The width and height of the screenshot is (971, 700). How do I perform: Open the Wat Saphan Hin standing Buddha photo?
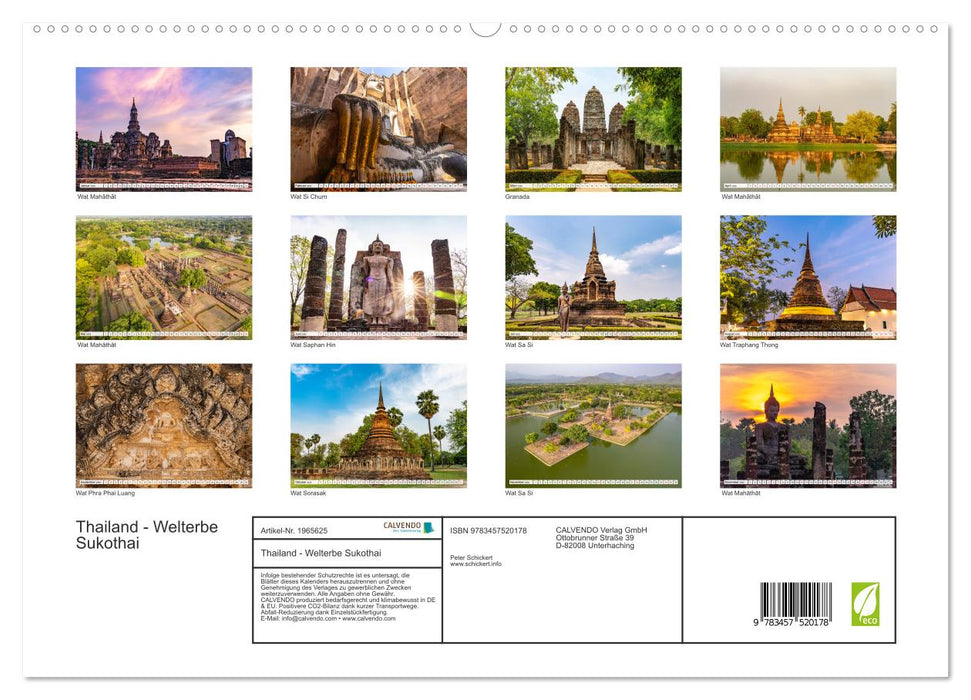378,277
